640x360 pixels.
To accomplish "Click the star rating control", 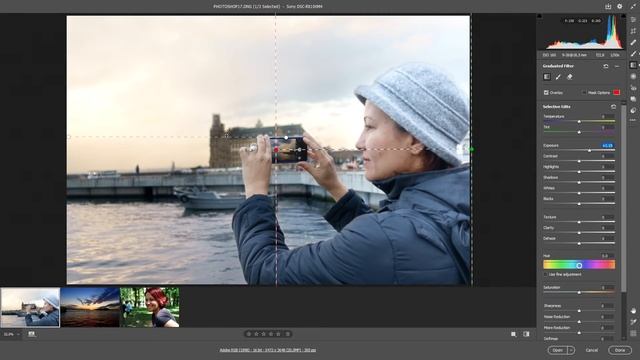I will pyautogui.click(x=264, y=334).
